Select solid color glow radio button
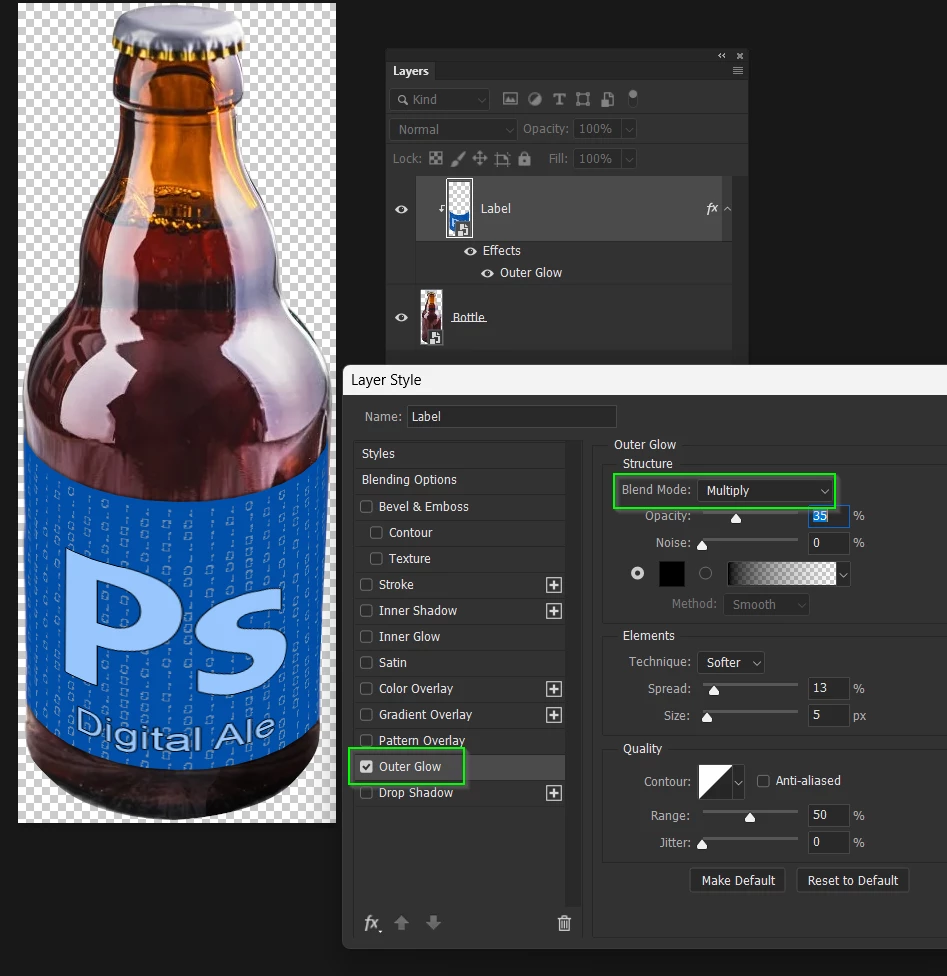This screenshot has width=947, height=976. point(638,573)
